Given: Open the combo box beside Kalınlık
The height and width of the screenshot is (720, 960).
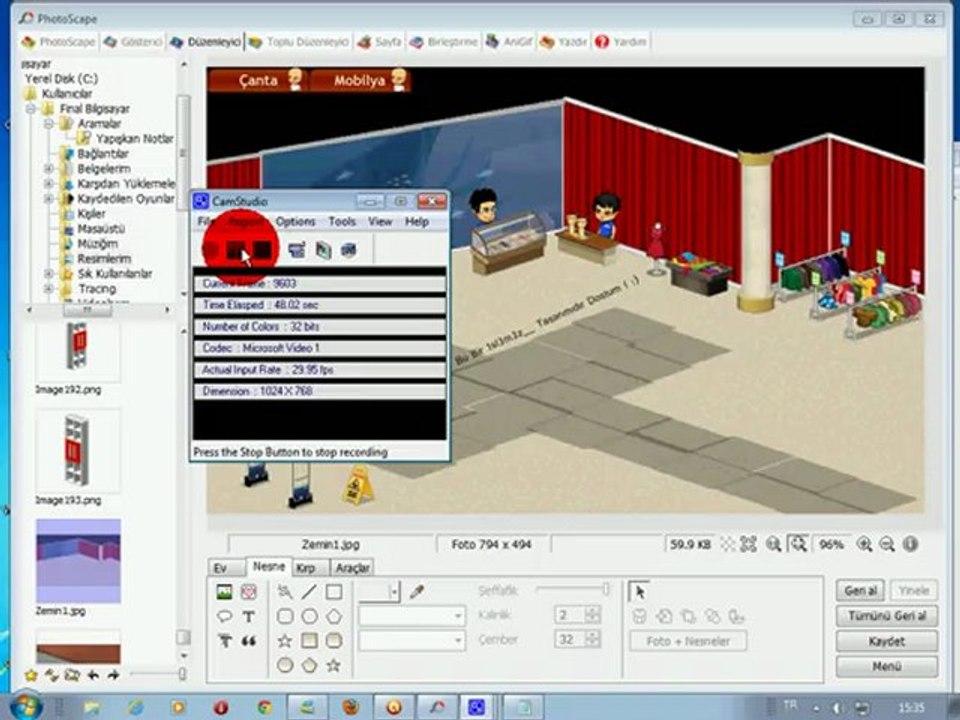Looking at the screenshot, I should [411, 616].
